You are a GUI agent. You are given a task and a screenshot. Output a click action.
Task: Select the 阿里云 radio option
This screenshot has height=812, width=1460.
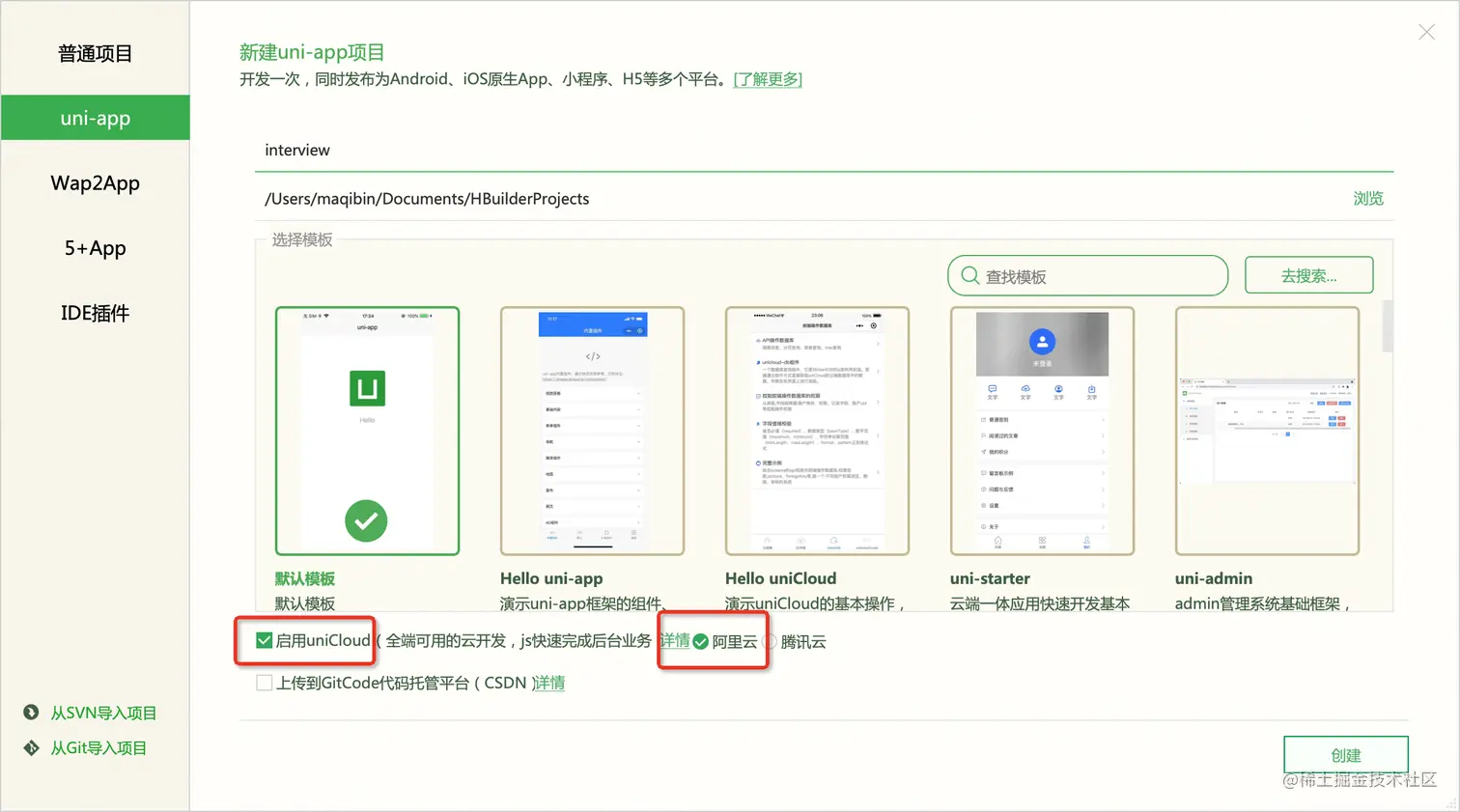coord(701,642)
